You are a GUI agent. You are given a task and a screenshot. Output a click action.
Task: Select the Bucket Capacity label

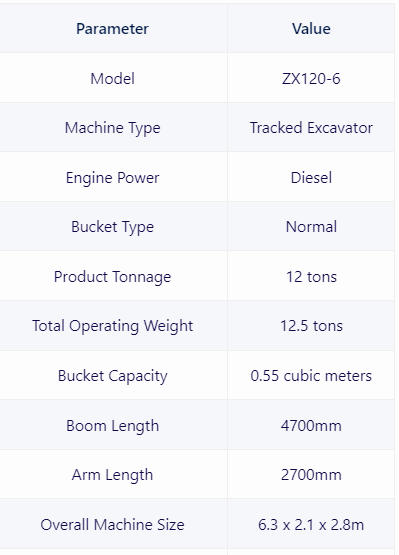[x=112, y=376]
